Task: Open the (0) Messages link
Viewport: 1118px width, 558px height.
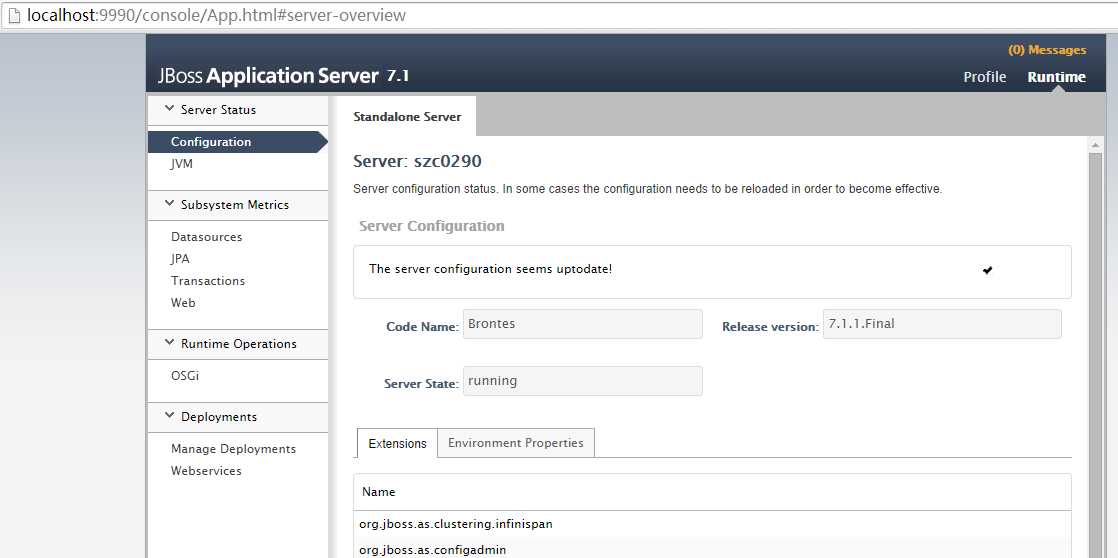Action: coord(1047,50)
